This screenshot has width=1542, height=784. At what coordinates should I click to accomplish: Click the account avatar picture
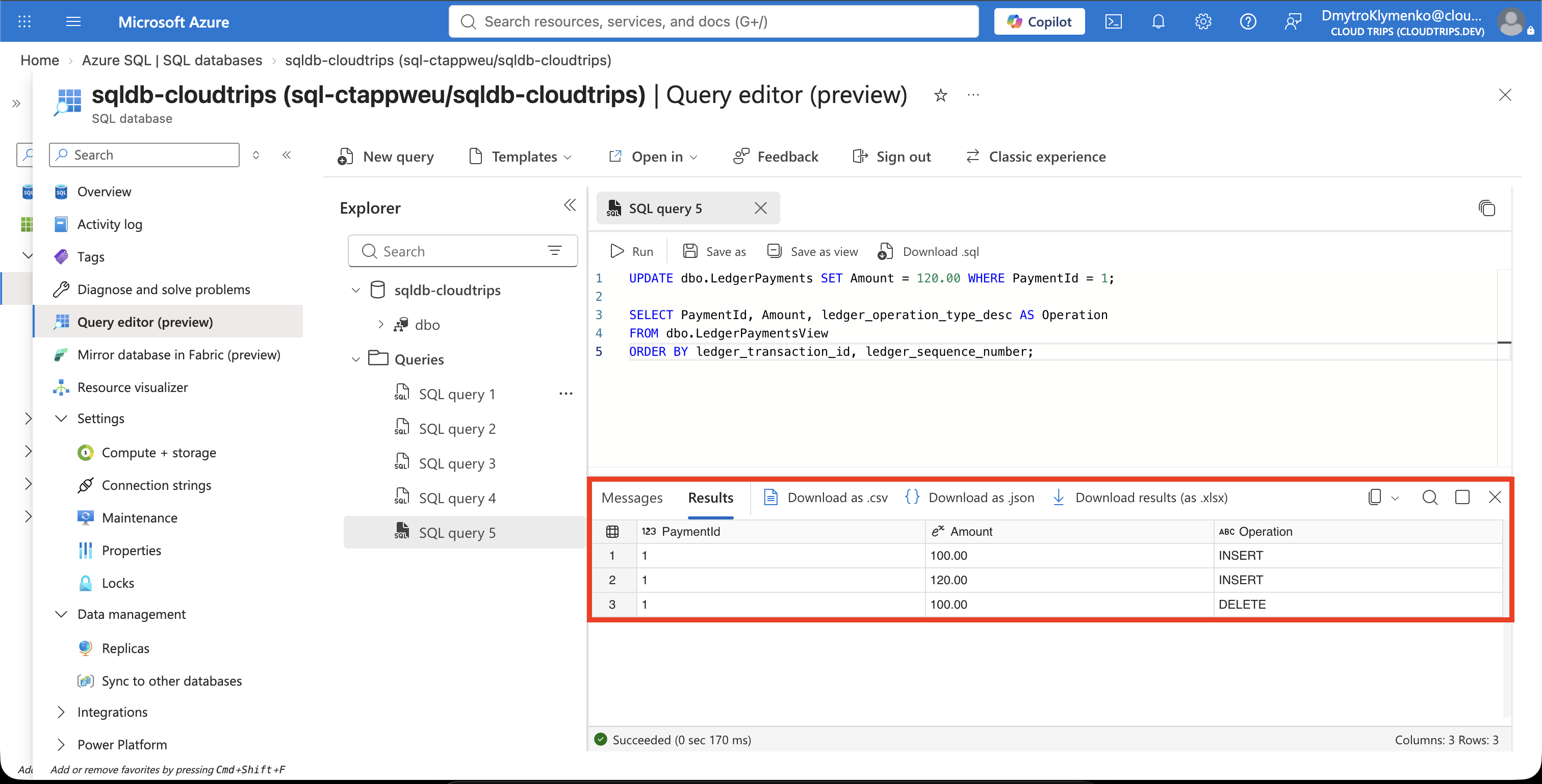click(1511, 21)
